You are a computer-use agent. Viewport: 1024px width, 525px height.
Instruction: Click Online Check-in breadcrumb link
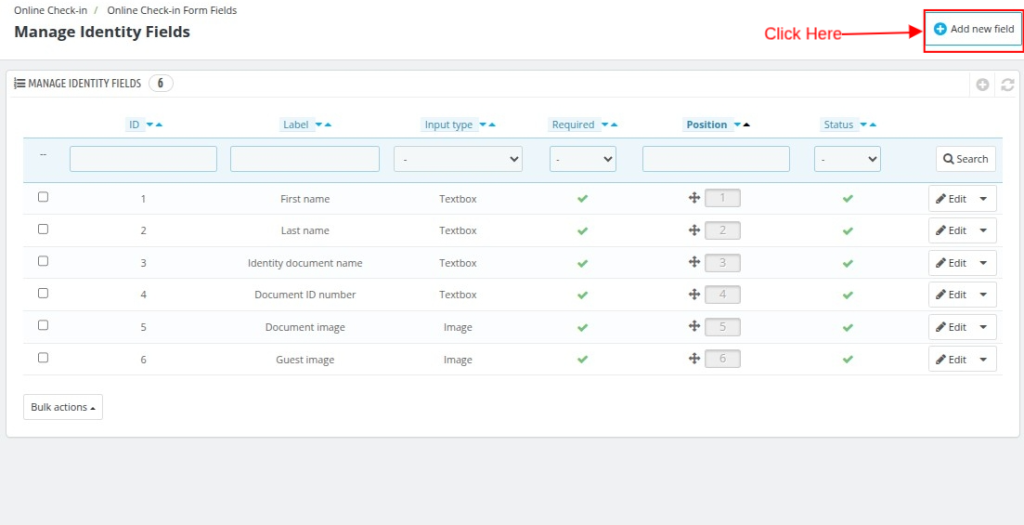(x=50, y=10)
